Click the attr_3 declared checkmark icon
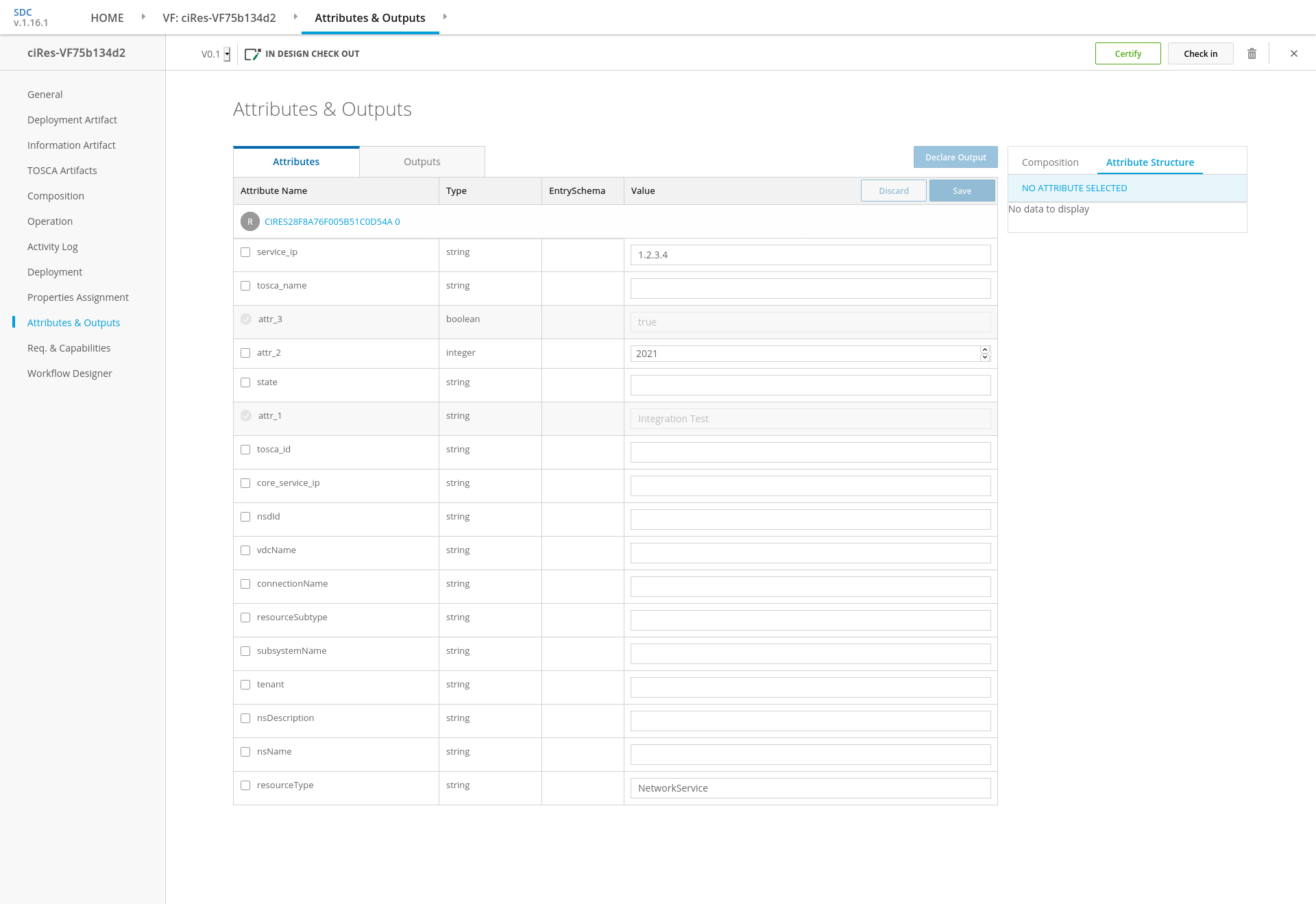Screen dimensions: 1316x904 click(246, 319)
